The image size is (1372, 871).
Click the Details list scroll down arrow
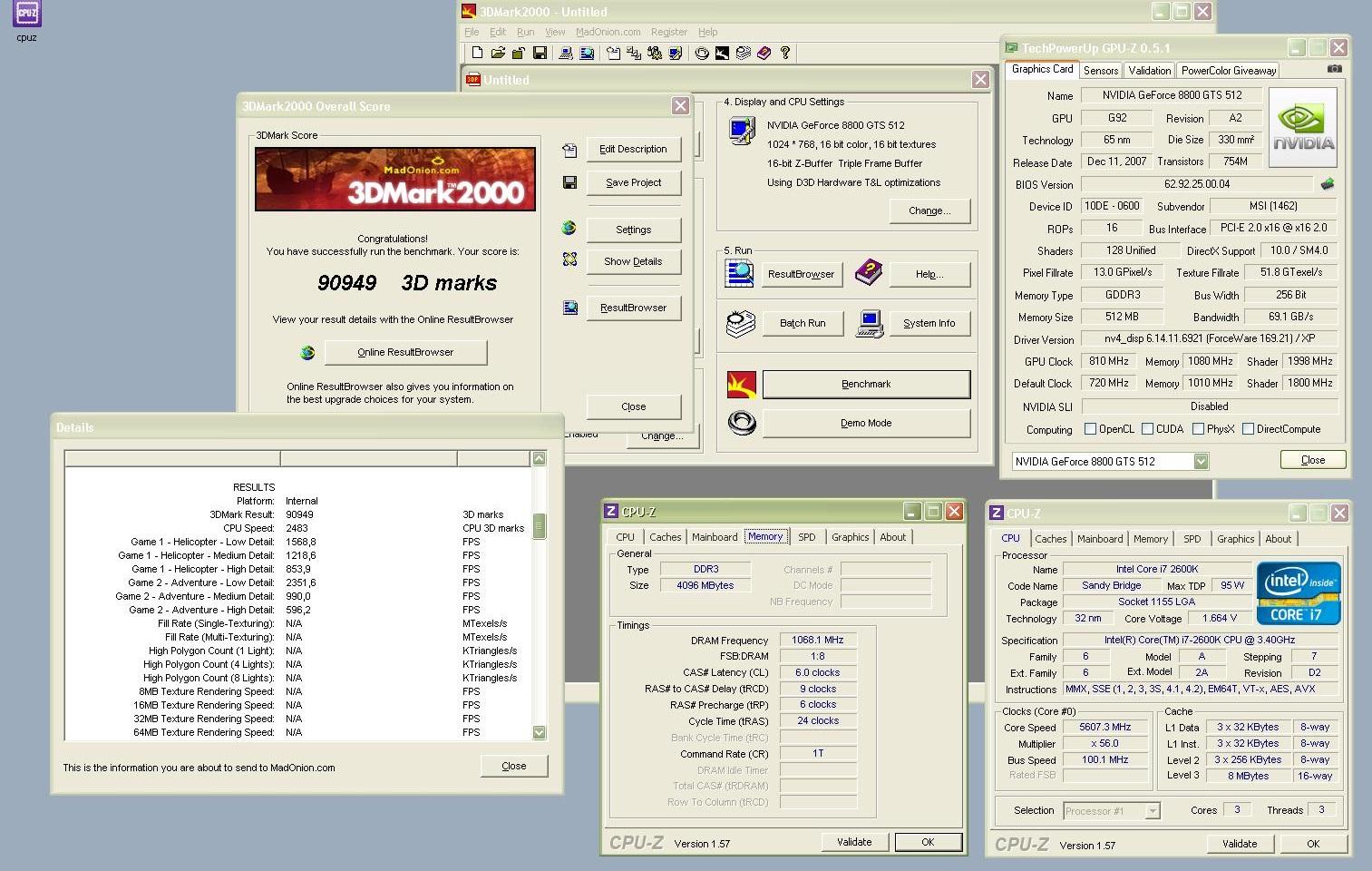[539, 732]
